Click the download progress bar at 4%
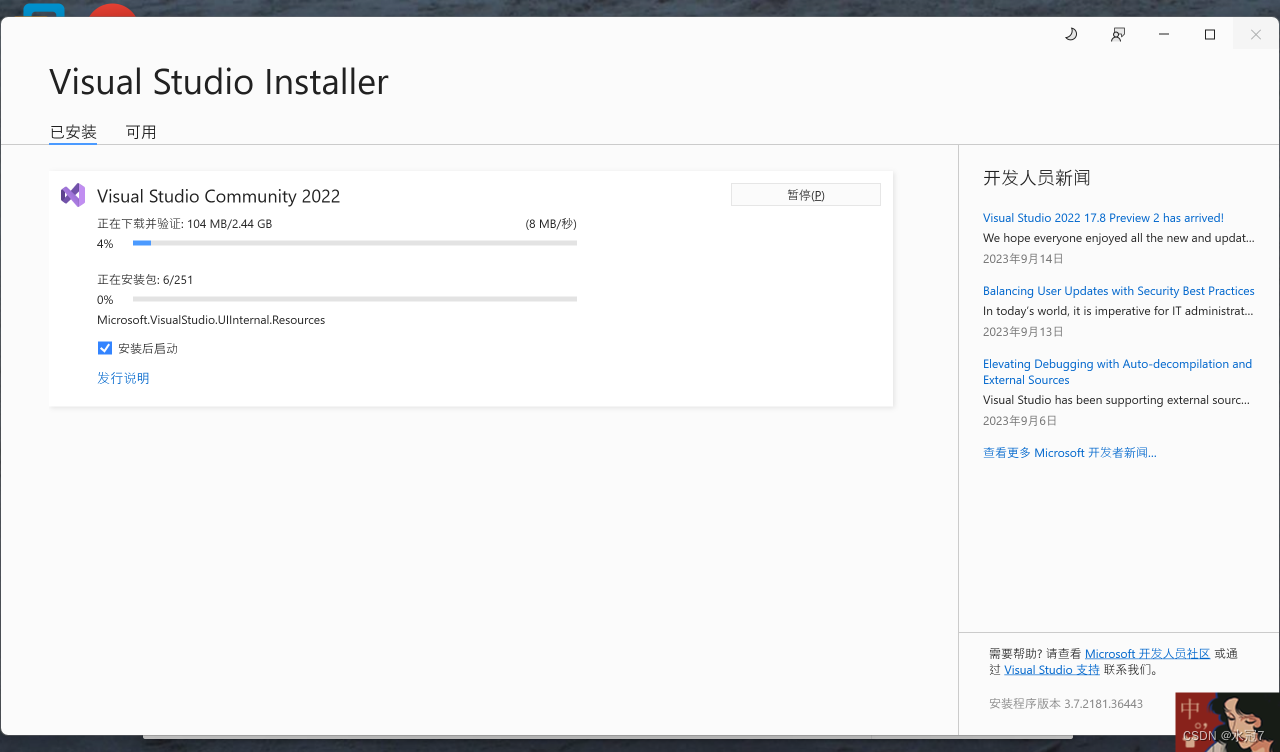The image size is (1280, 752). [355, 242]
